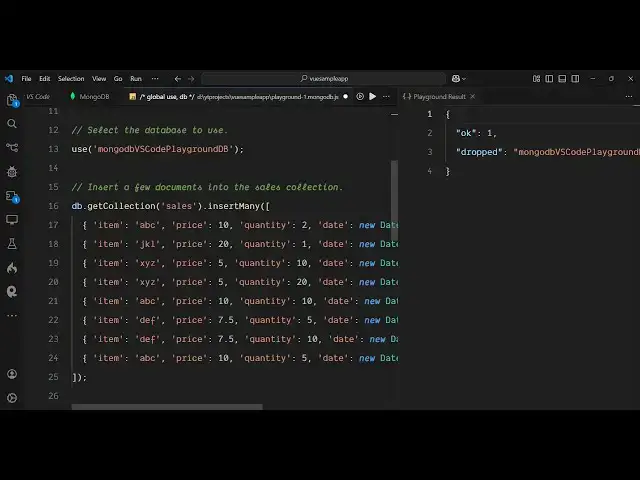Screen dimensions: 640x480
Task: Click the use('mongodbVSCodePlaygroundDB') line
Action: pyautogui.click(x=158, y=149)
